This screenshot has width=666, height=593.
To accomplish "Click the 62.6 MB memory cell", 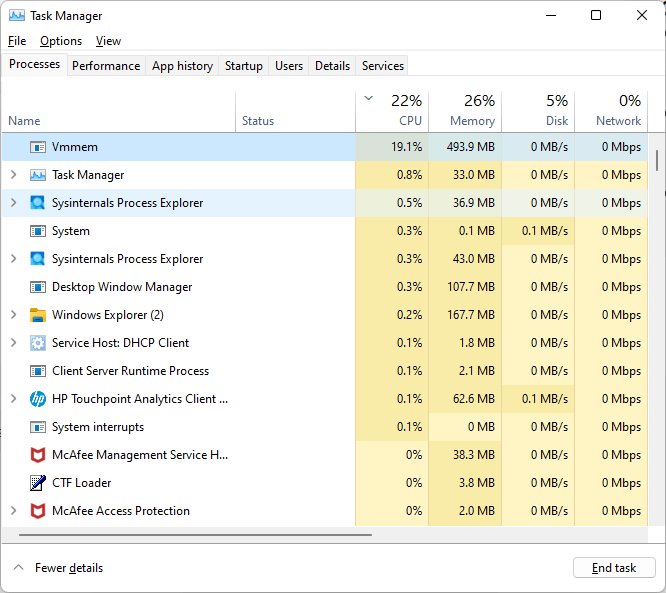I will (x=465, y=399).
